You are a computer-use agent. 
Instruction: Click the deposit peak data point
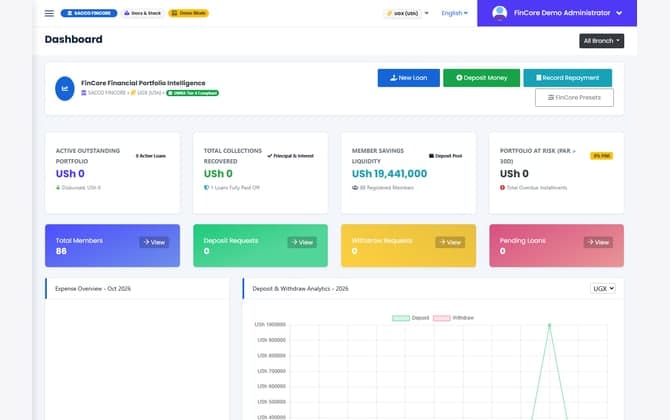pyautogui.click(x=550, y=325)
